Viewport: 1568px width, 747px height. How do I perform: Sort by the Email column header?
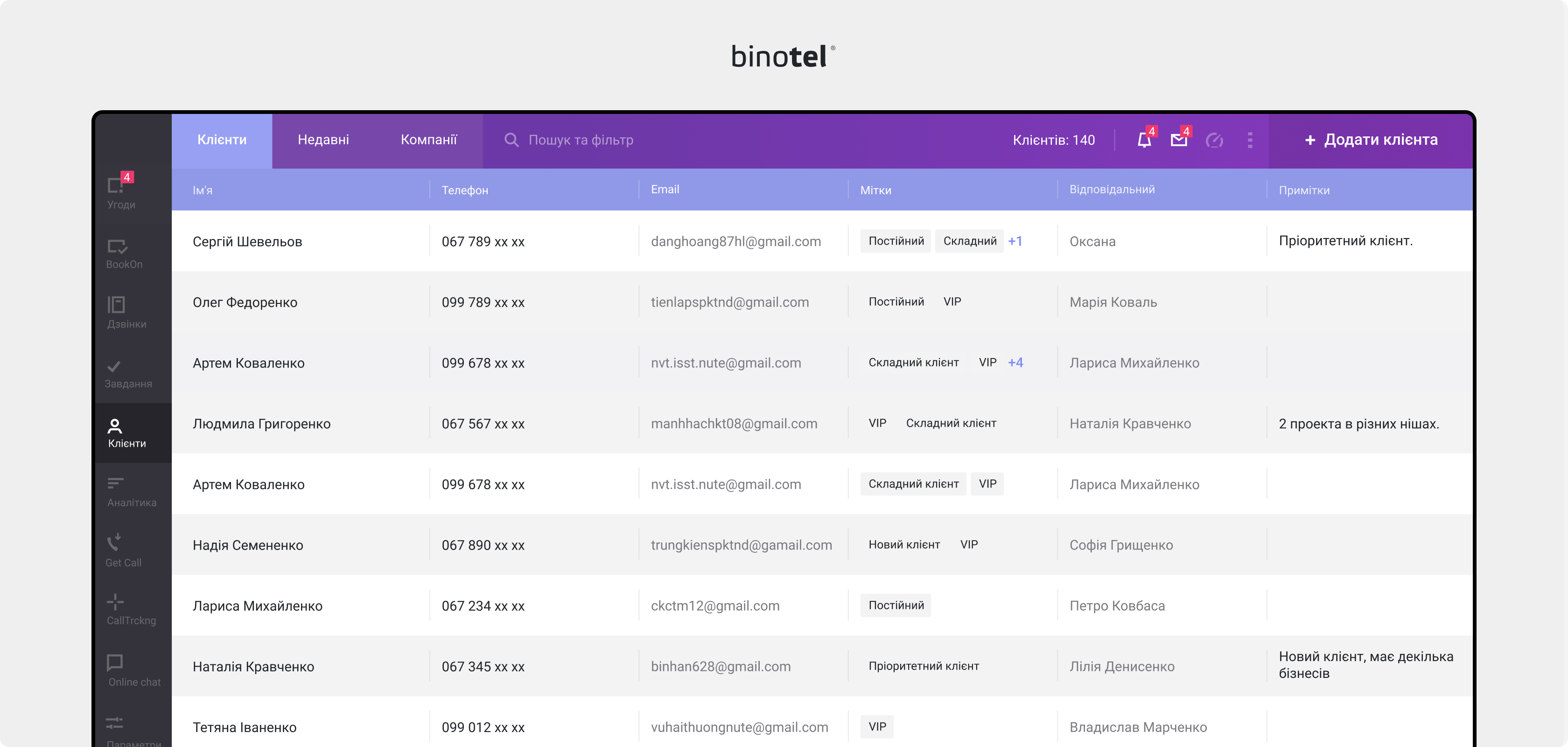[665, 190]
